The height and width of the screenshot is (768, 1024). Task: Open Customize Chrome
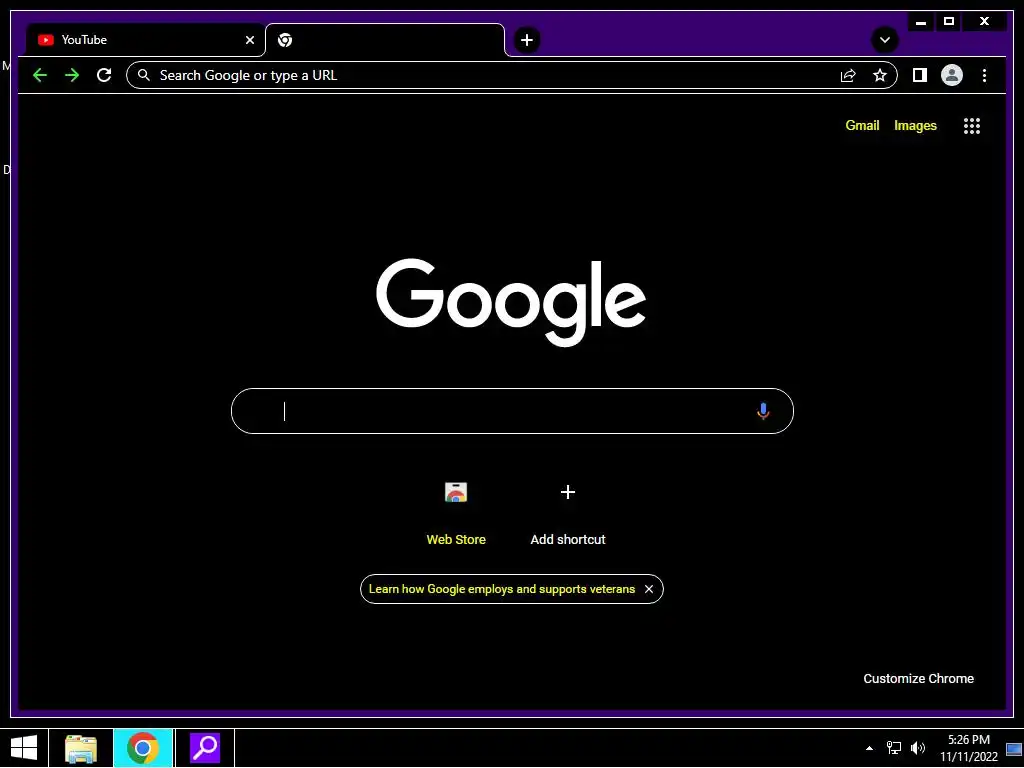click(x=918, y=679)
